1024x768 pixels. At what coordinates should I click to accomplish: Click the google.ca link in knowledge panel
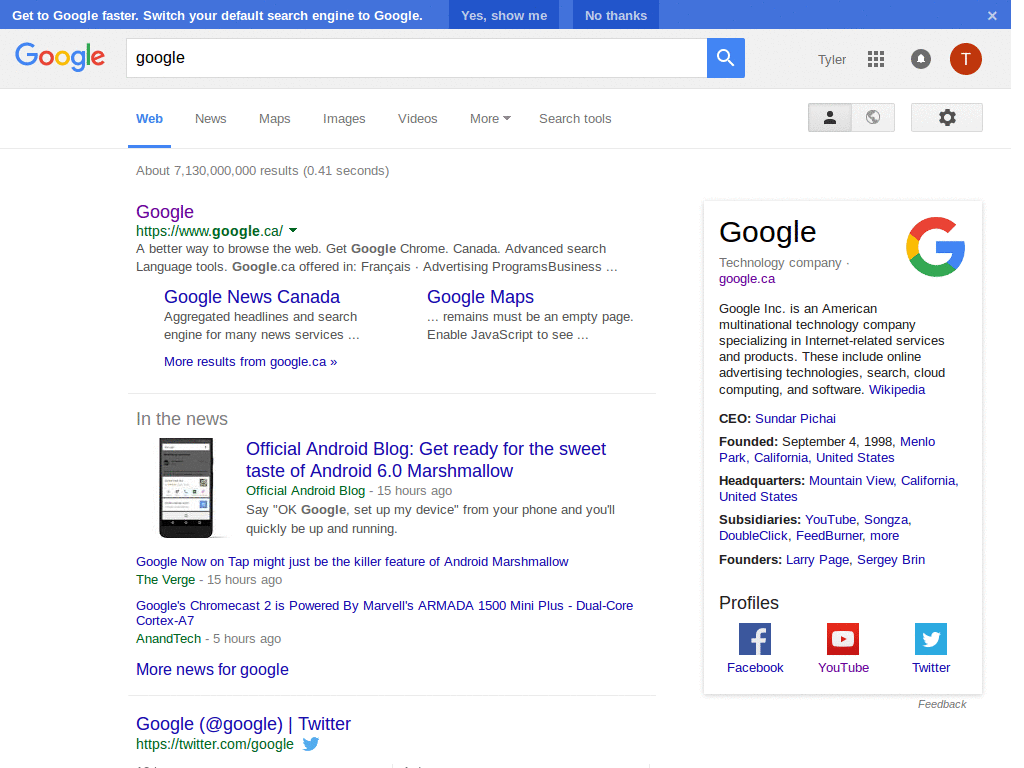(746, 279)
